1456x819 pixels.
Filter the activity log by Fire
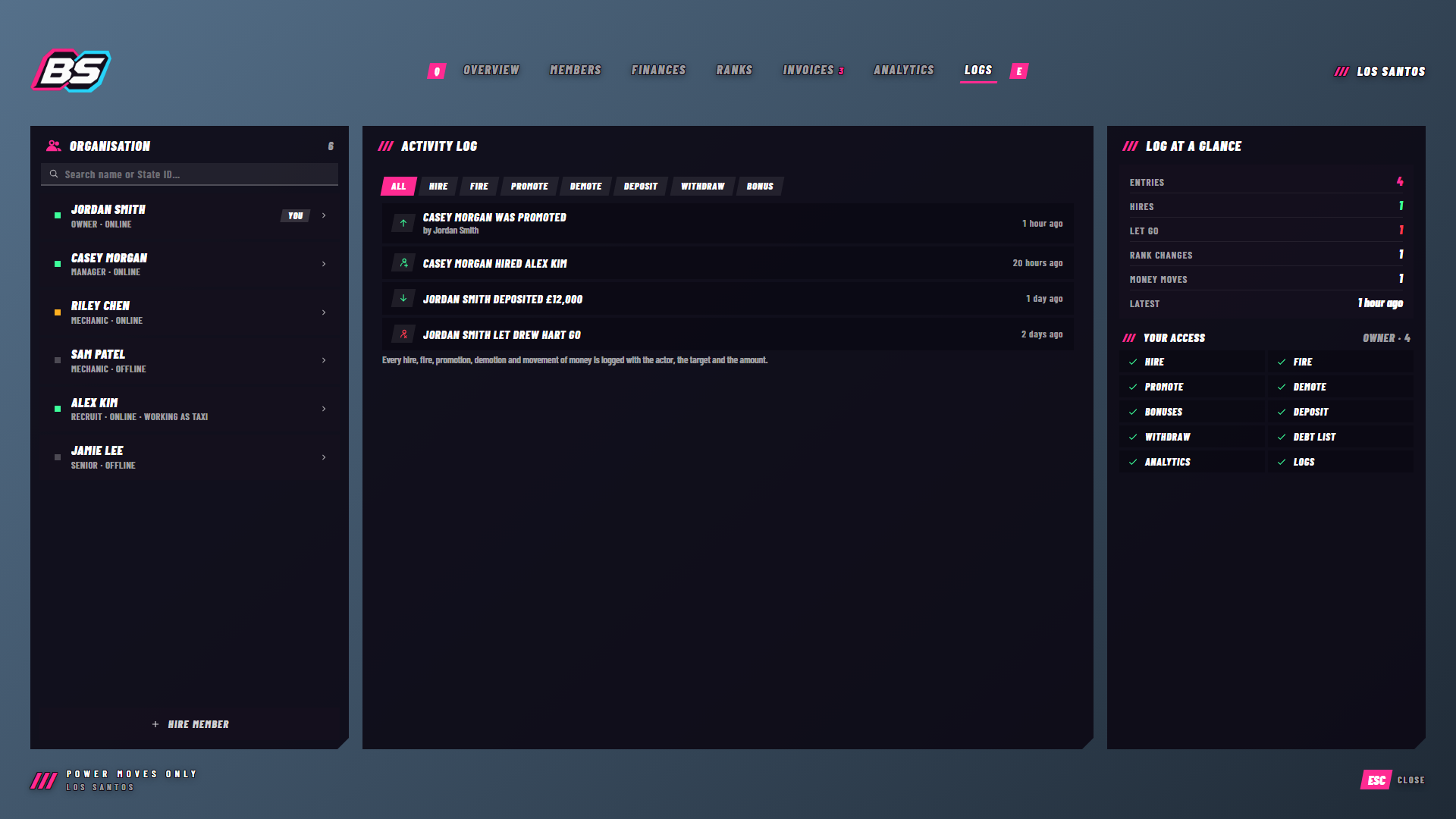tap(479, 186)
